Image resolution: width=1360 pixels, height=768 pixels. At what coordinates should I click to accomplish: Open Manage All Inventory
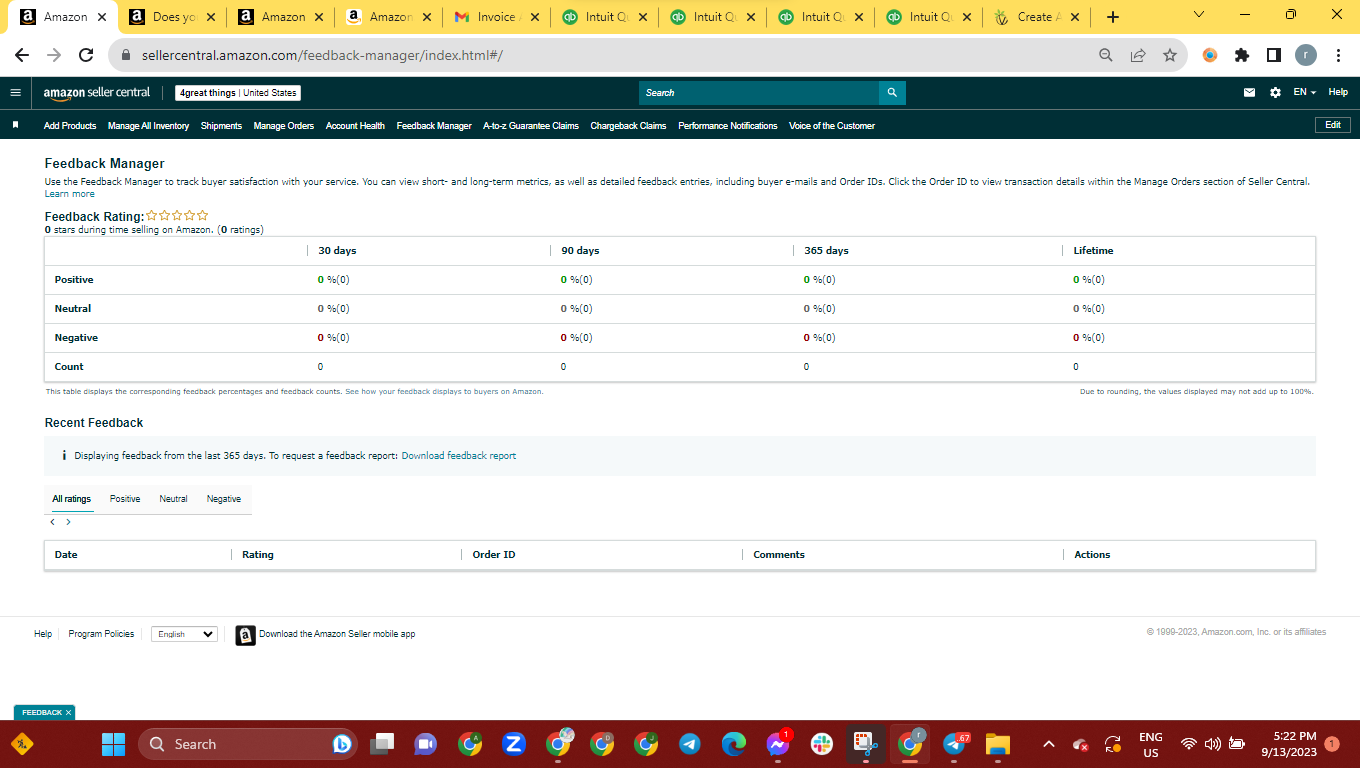[x=148, y=126]
